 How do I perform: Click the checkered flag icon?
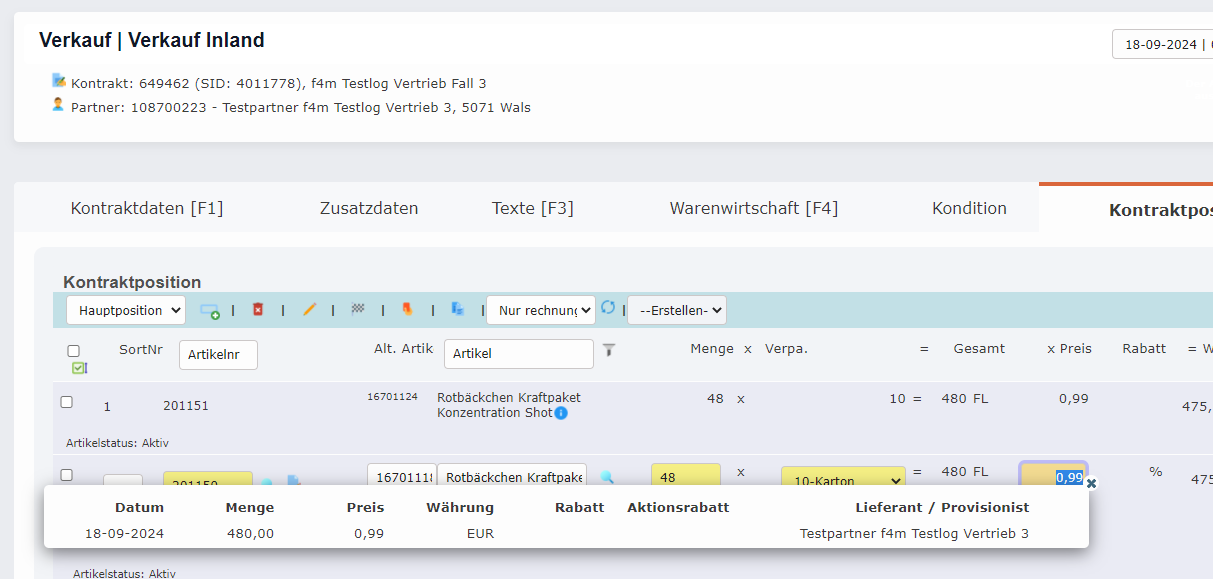coord(357,310)
